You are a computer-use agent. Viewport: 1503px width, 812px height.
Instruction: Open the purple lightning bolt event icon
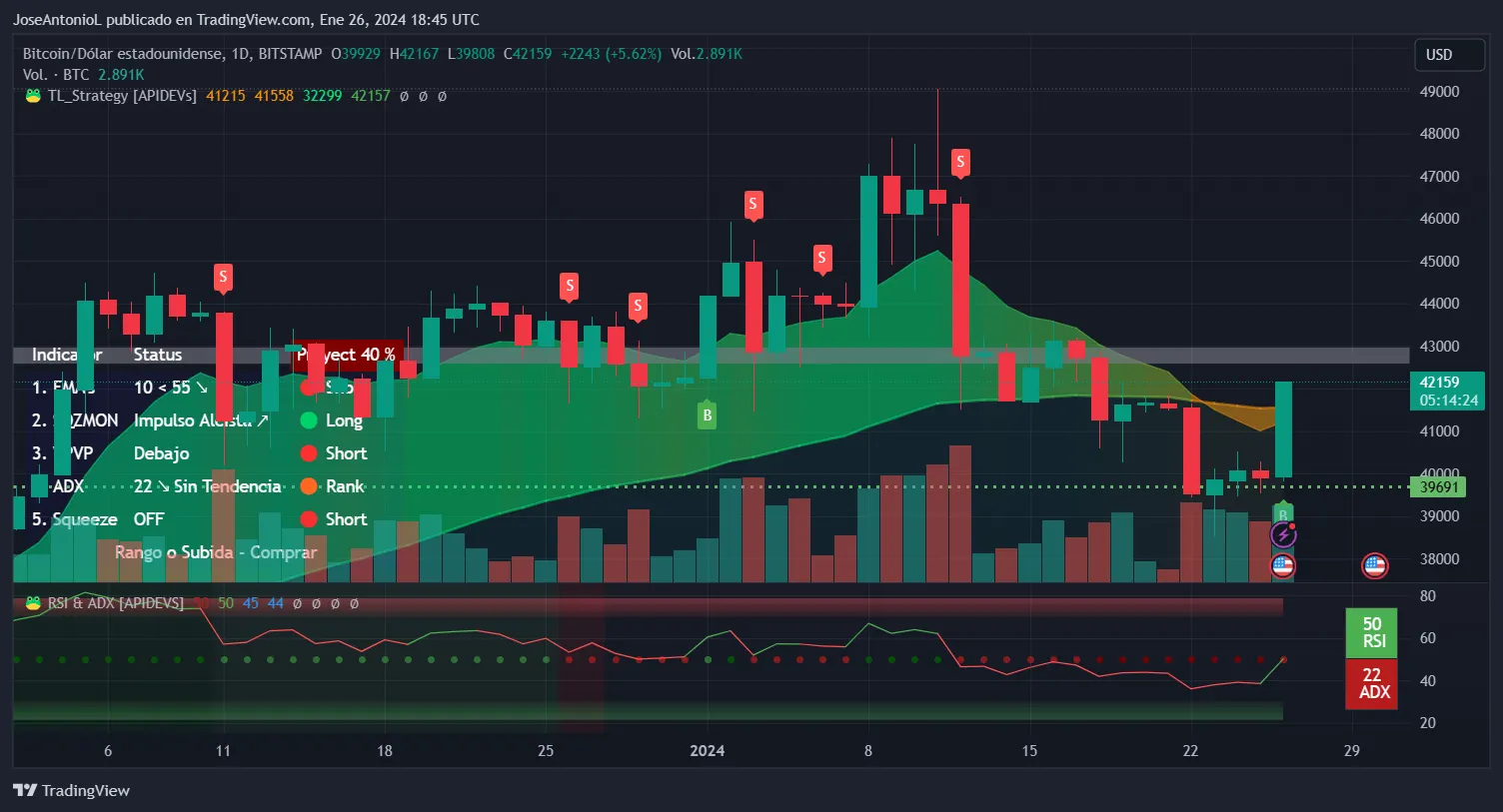click(1283, 536)
